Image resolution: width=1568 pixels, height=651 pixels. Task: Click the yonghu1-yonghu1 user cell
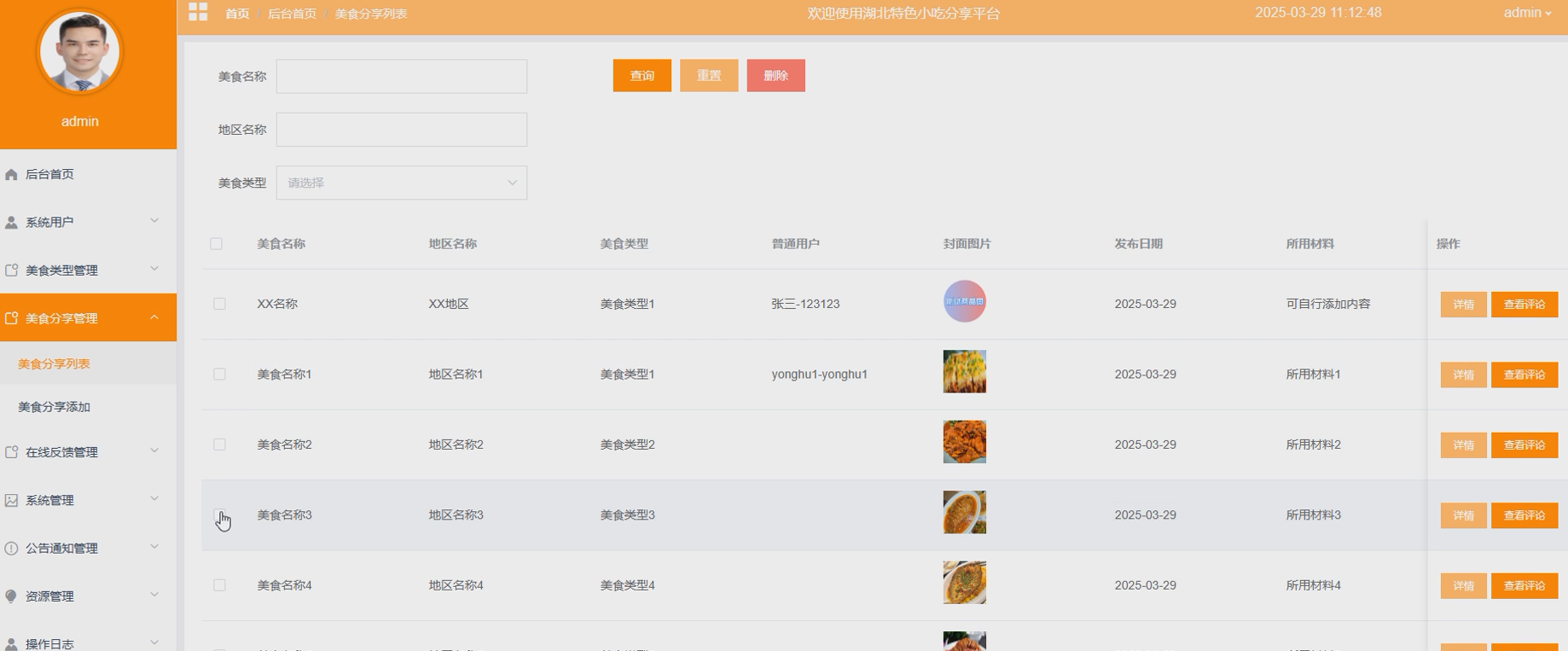pos(819,375)
